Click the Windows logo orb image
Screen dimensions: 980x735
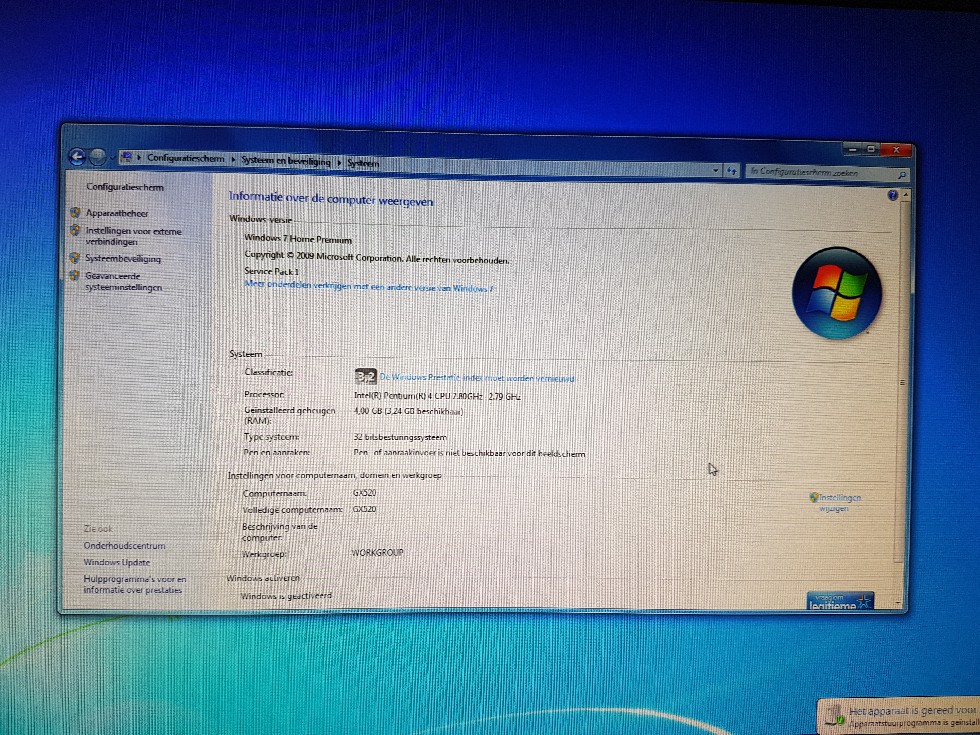click(x=837, y=293)
